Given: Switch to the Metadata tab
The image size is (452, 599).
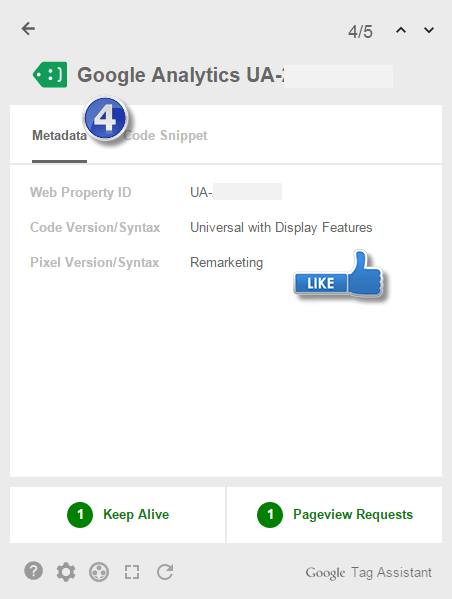Looking at the screenshot, I should [x=59, y=135].
